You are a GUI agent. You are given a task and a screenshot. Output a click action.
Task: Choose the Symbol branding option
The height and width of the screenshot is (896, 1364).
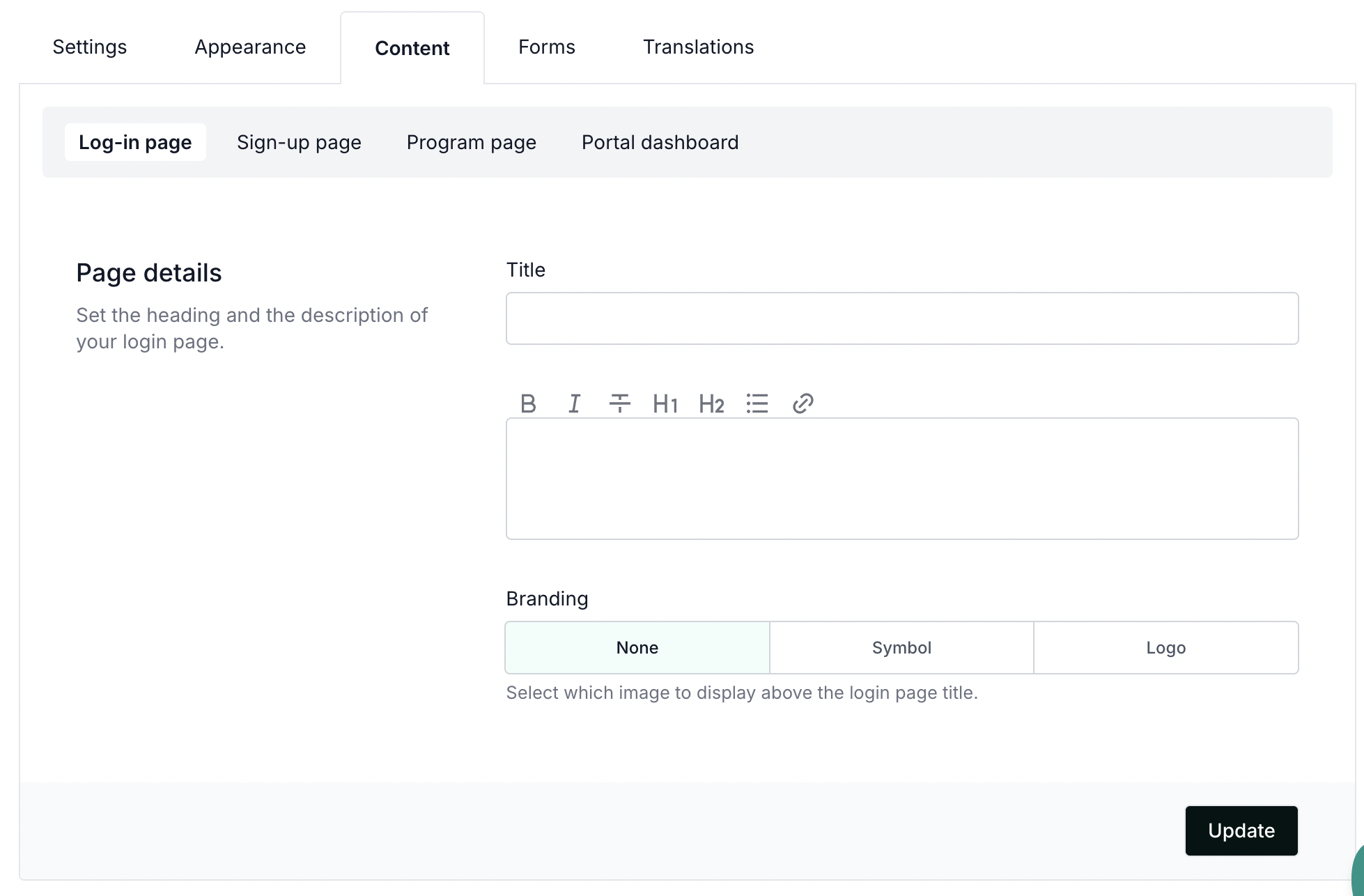[x=901, y=647]
